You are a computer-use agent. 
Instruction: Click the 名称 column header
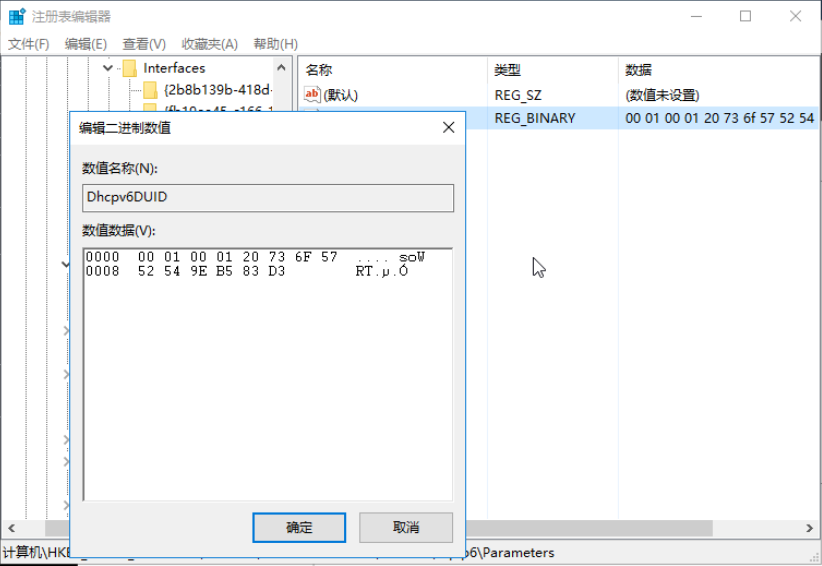[319, 70]
